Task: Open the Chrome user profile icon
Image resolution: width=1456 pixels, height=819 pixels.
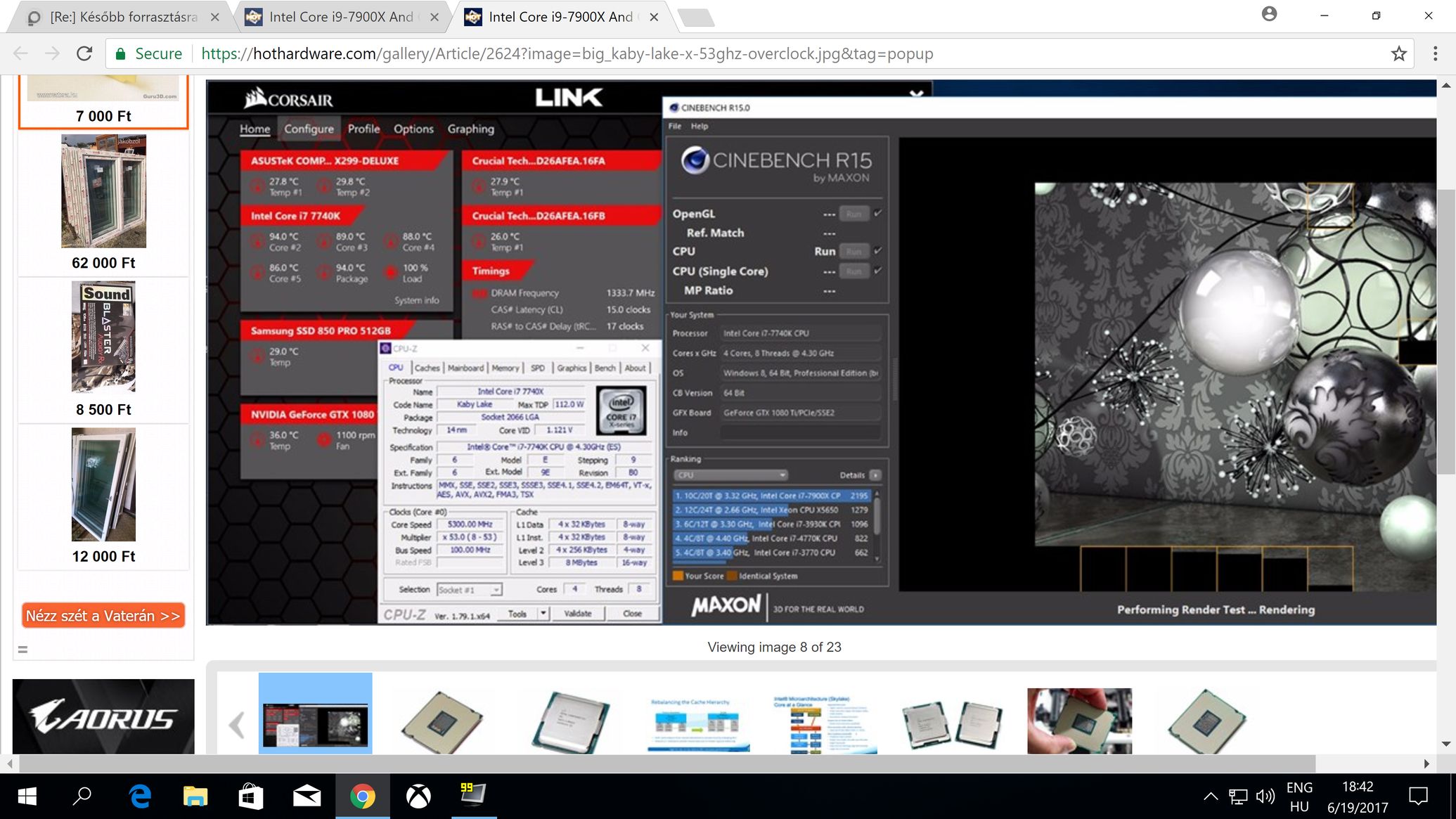Action: click(1269, 14)
